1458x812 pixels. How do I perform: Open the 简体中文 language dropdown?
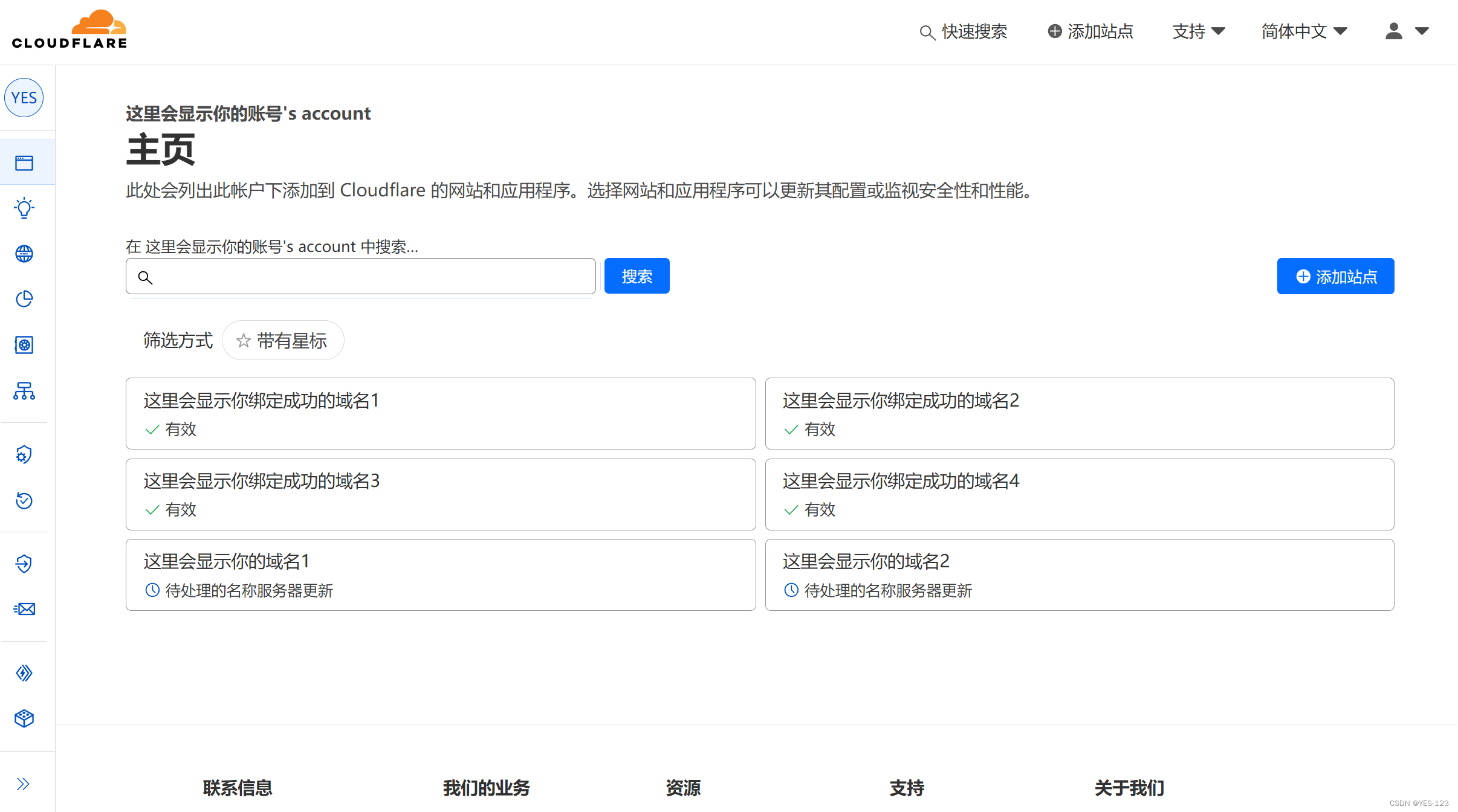tap(1304, 31)
